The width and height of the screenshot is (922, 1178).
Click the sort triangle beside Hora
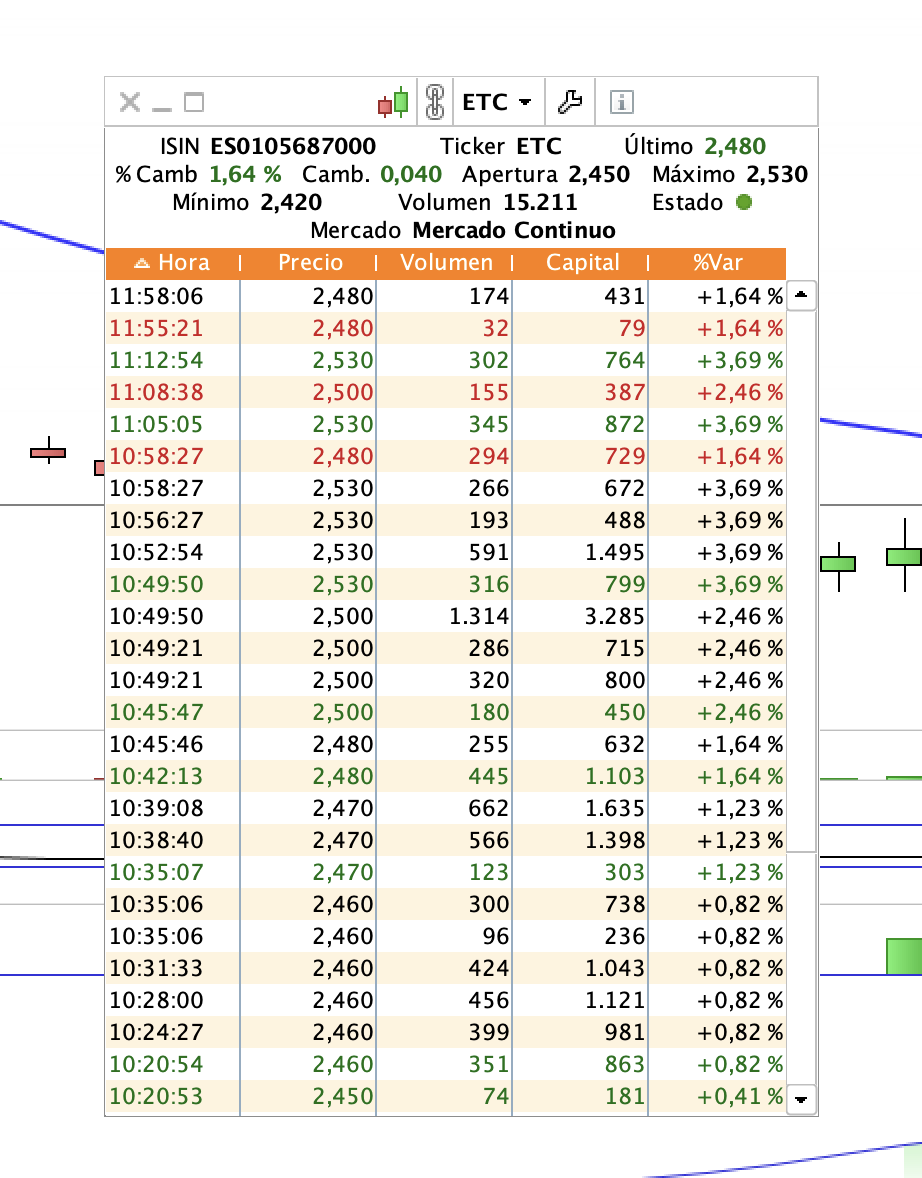click(x=142, y=264)
